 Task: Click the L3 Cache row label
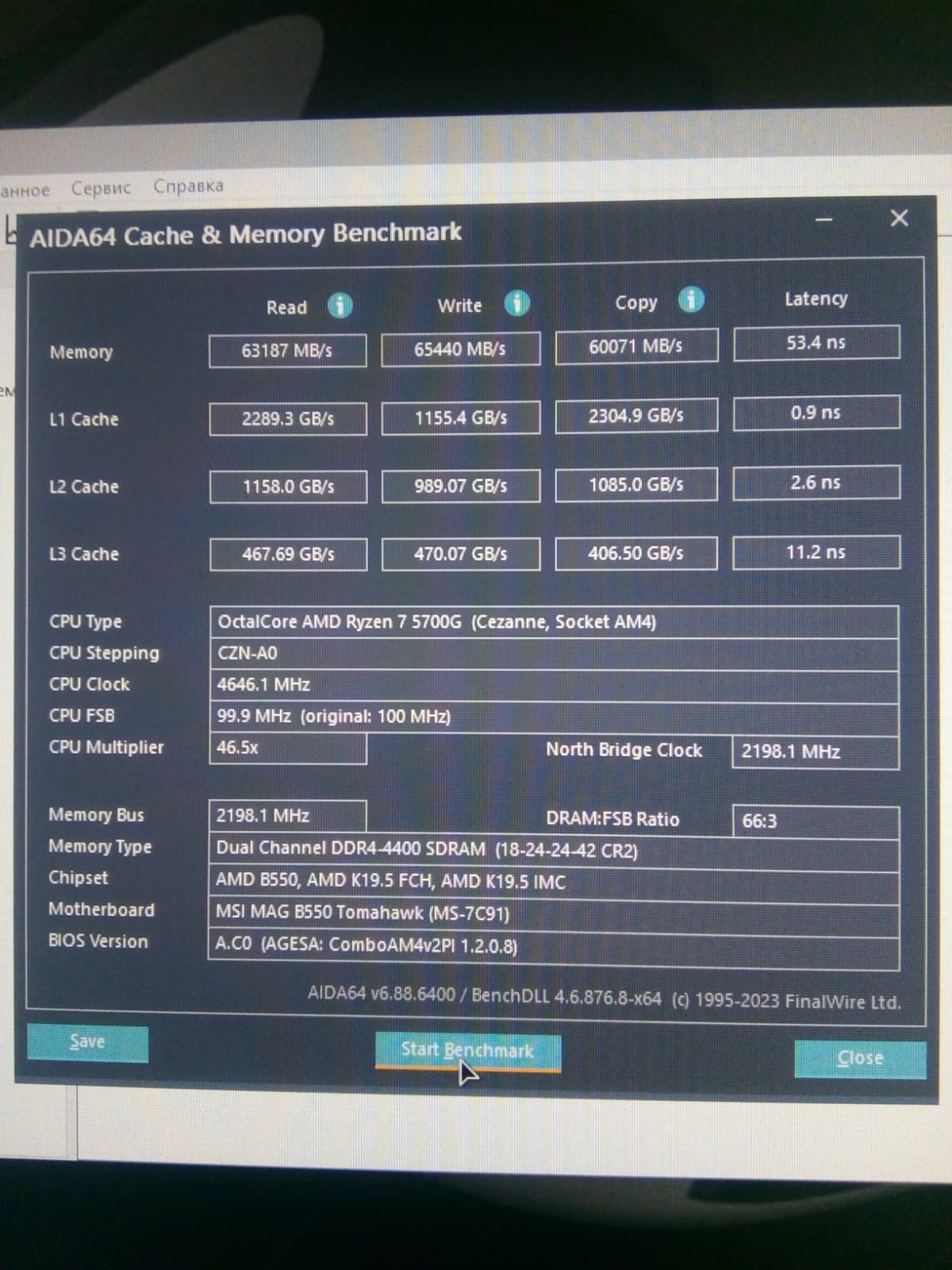tap(84, 554)
